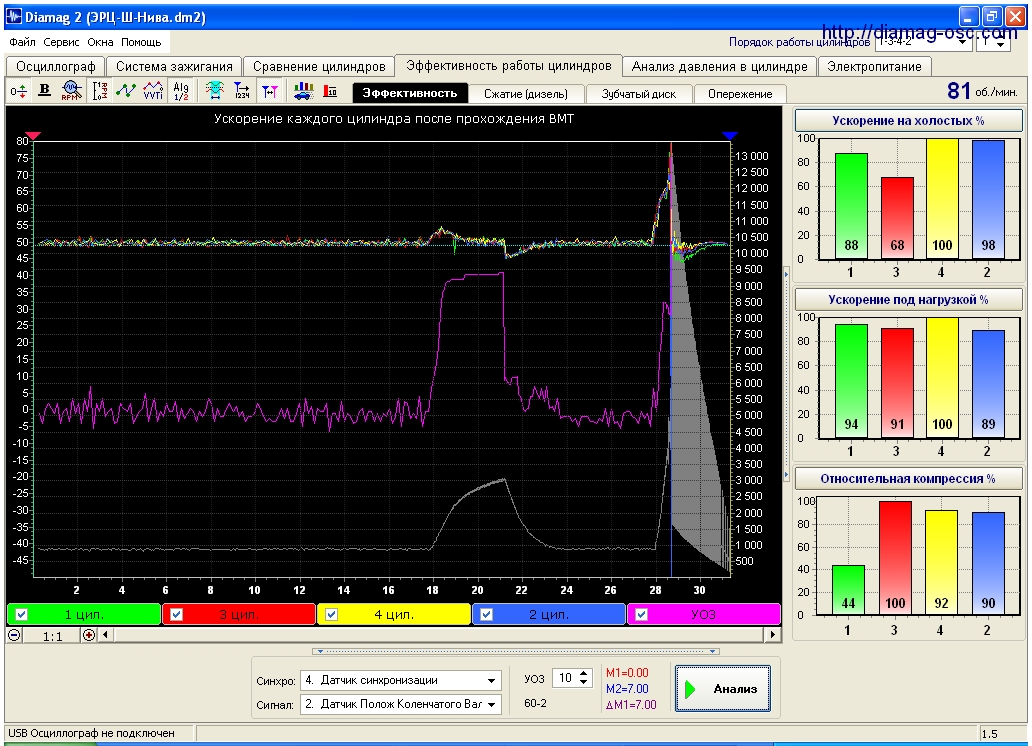Screen dimensions: 1032x746
Task: Click the Анализ button
Action: 723,689
